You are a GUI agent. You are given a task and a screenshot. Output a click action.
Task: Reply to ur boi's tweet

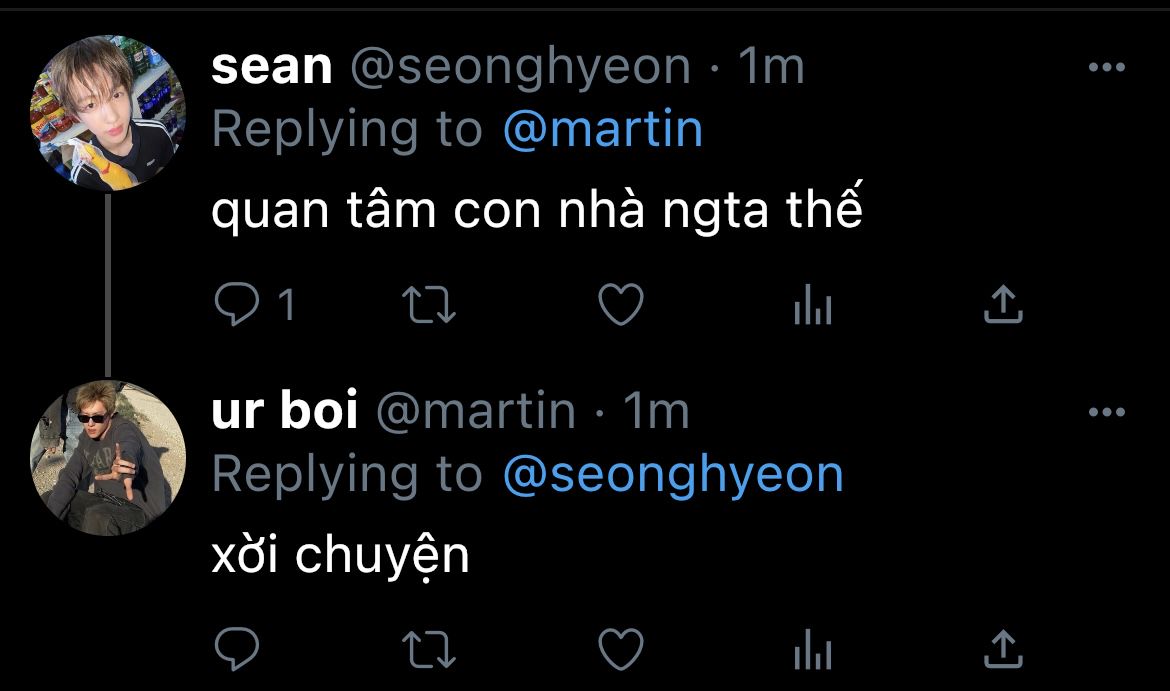pos(237,649)
